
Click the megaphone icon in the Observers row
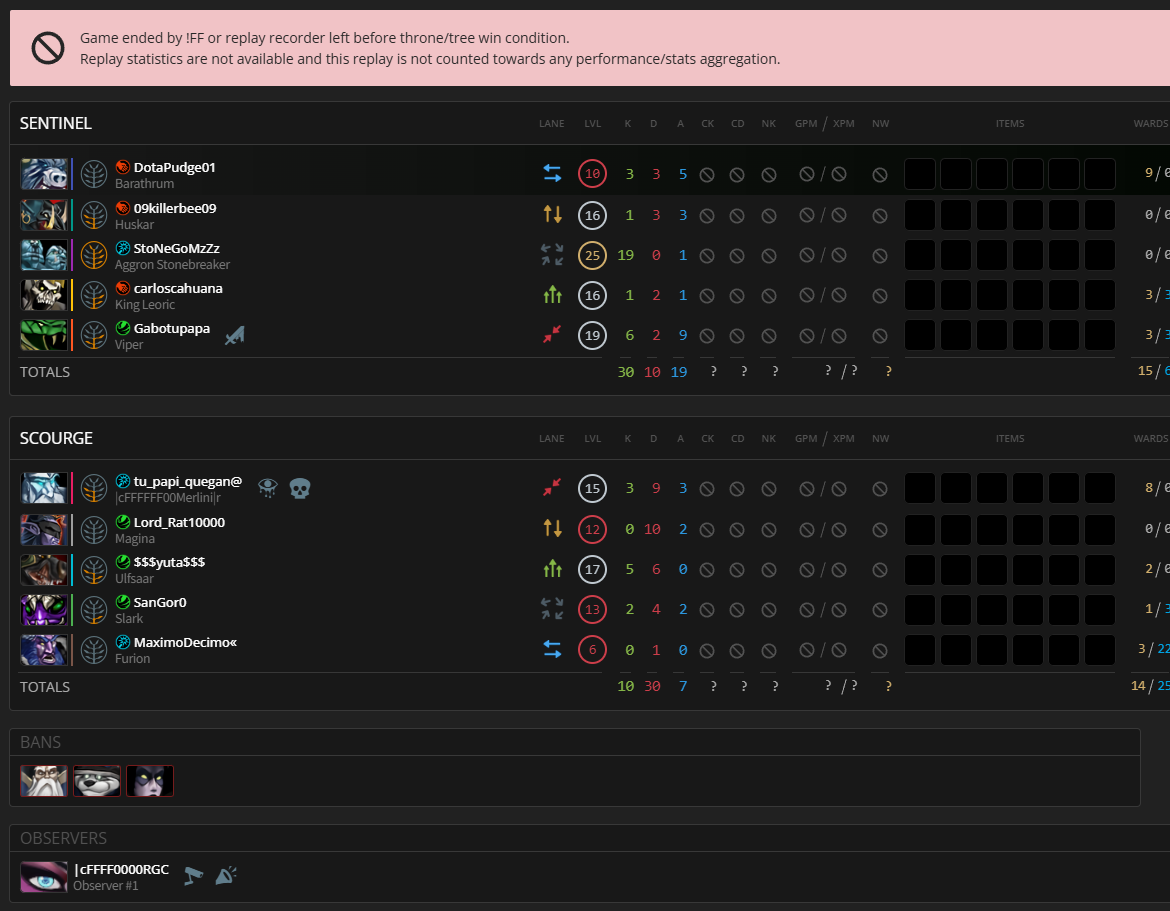click(x=226, y=876)
